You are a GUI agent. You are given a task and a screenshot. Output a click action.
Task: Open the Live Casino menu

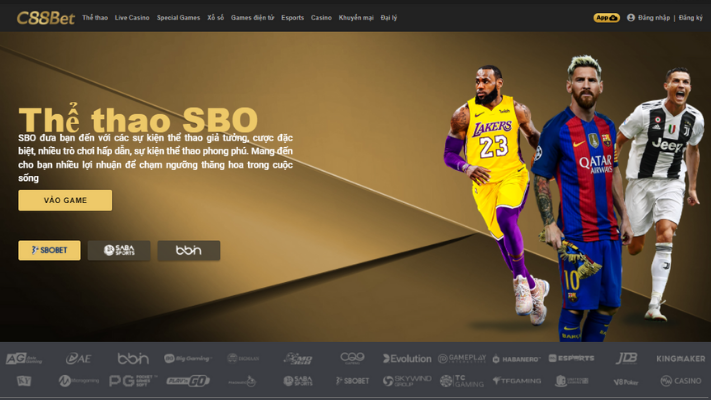click(132, 18)
